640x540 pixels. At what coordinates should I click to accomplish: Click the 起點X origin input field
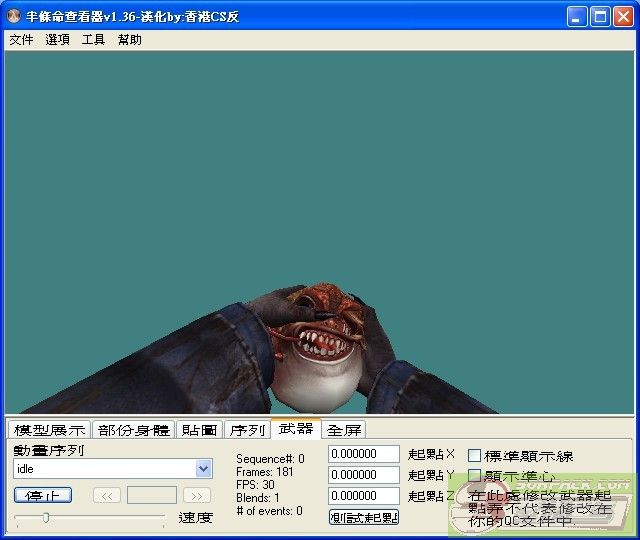click(363, 454)
